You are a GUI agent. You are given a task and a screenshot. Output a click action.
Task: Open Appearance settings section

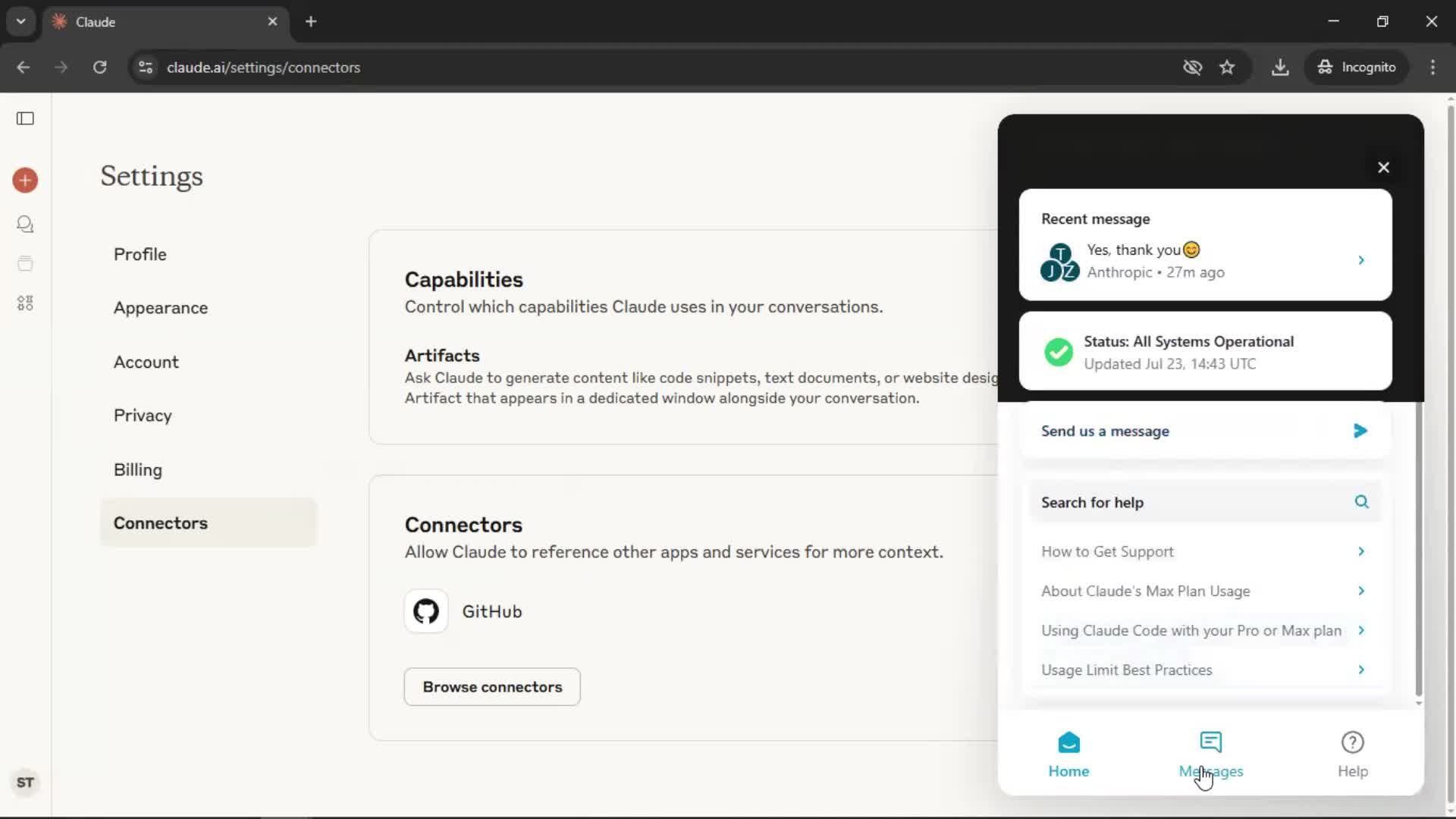tap(209, 308)
